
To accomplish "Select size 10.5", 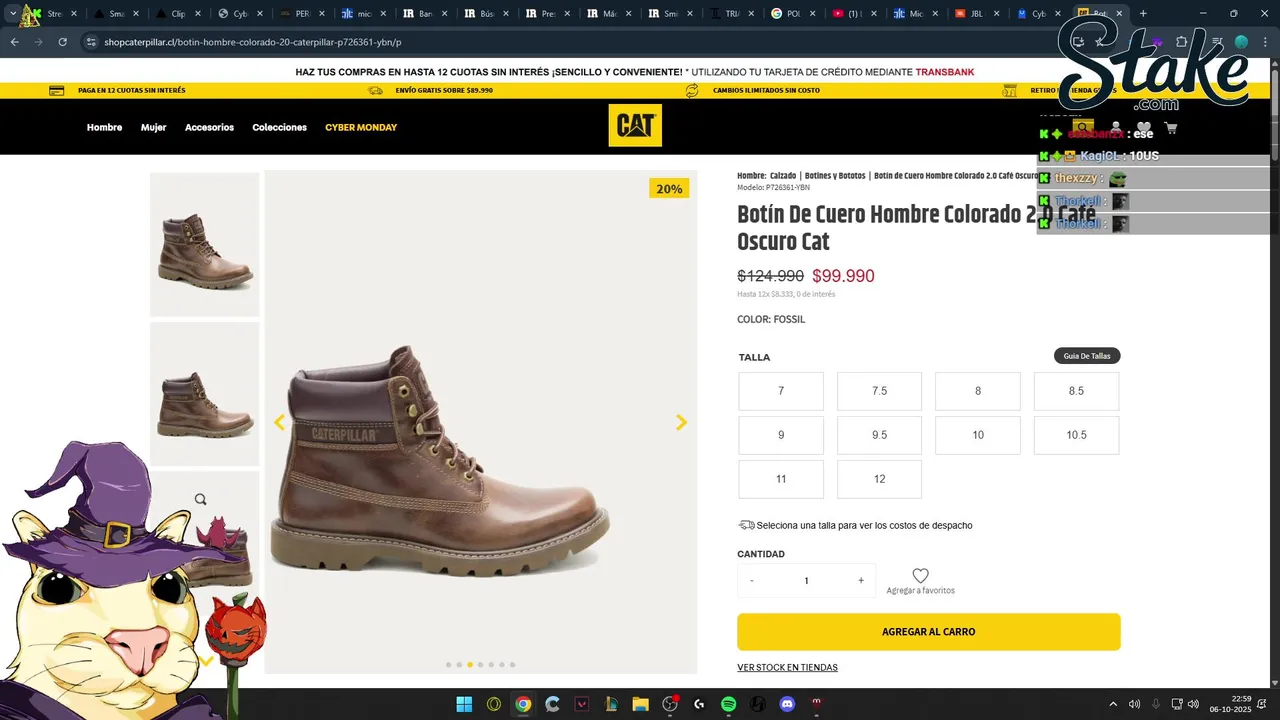I will pyautogui.click(x=1076, y=435).
